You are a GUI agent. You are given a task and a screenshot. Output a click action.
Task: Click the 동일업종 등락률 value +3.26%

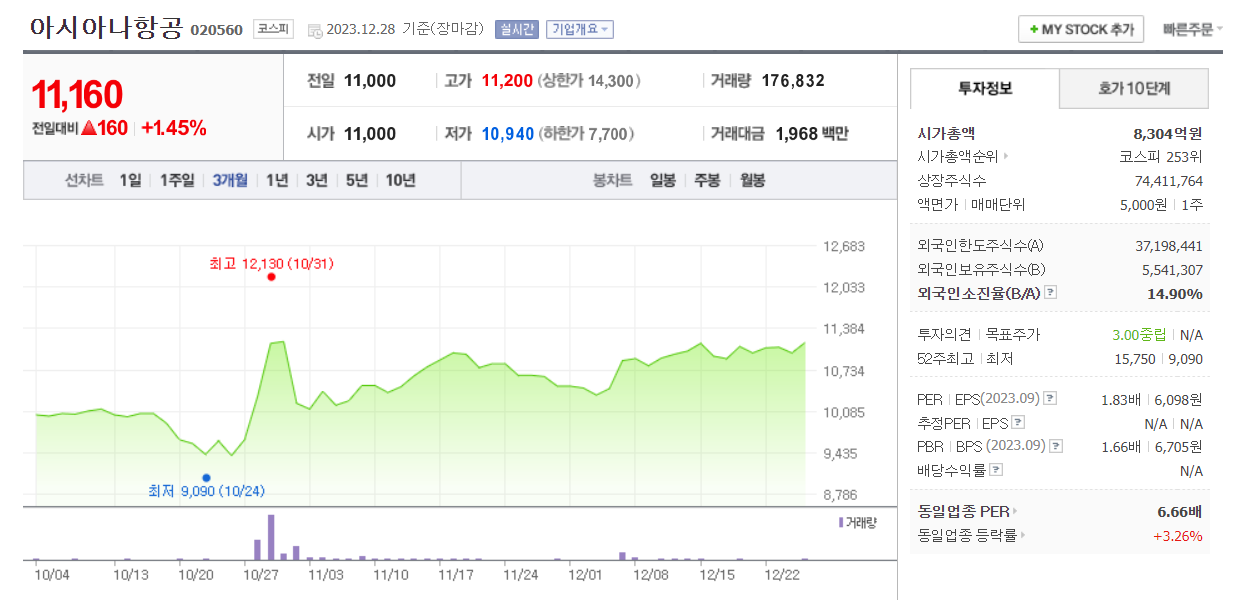[x=1178, y=535]
